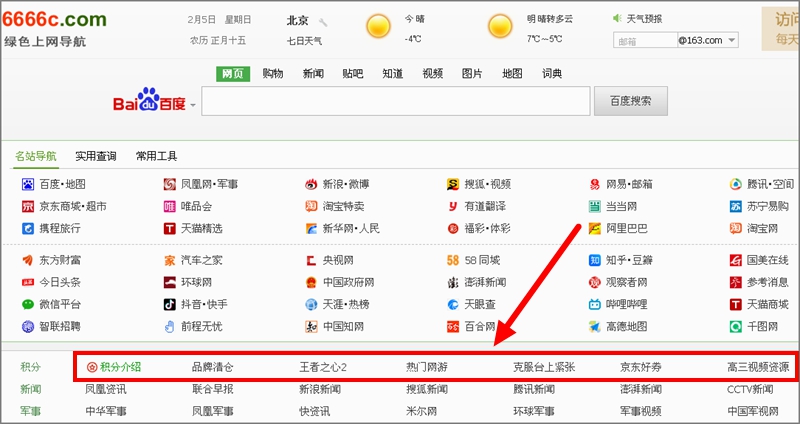Image resolution: width=800 pixels, height=424 pixels.
Task: Open the Sohu Video icon
Action: (x=453, y=184)
